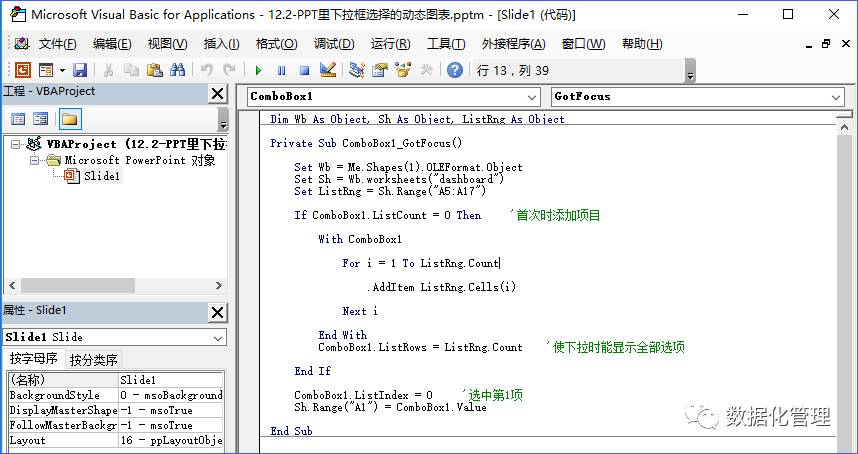858x454 pixels.
Task: Toggle Design Mode icon
Action: [x=327, y=70]
